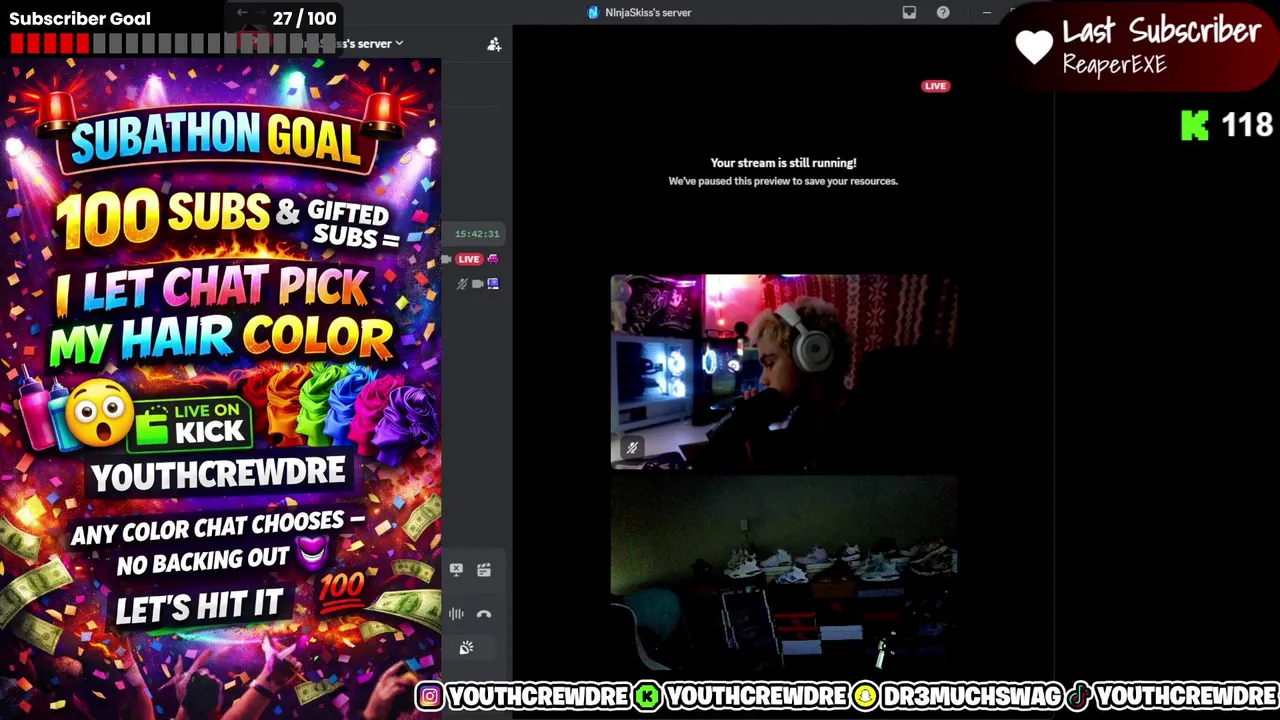Click the Instagram icon in bottom bar
The height and width of the screenshot is (720, 1280).
point(430,696)
